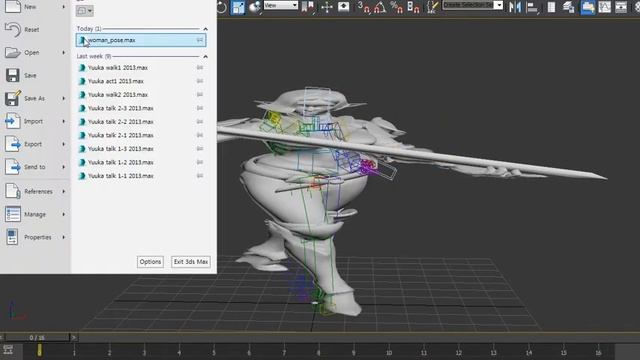640x360 pixels.
Task: Expand the Import submenu arrow
Action: [x=64, y=121]
